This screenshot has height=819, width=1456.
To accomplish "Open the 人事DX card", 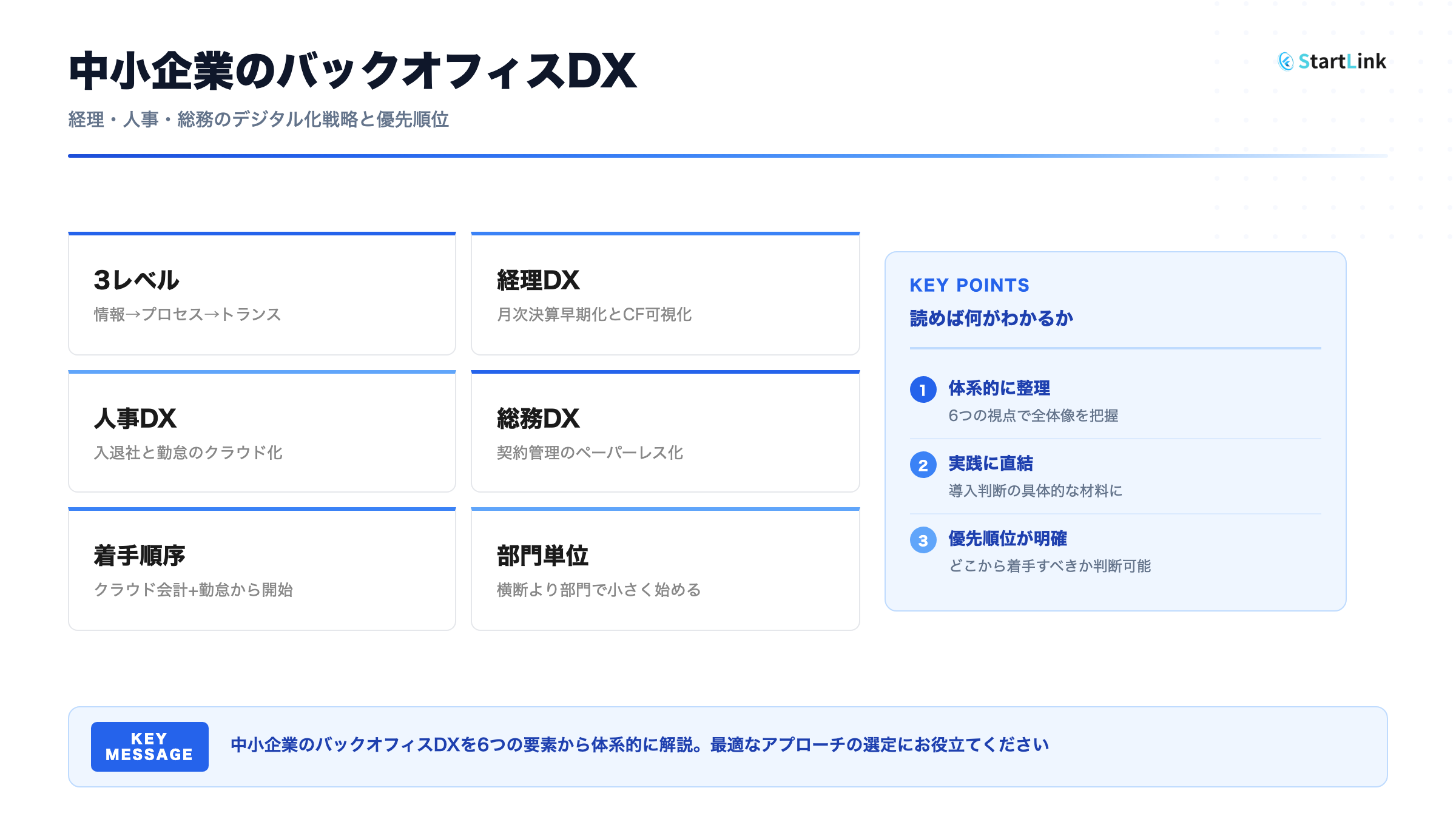I will point(261,432).
